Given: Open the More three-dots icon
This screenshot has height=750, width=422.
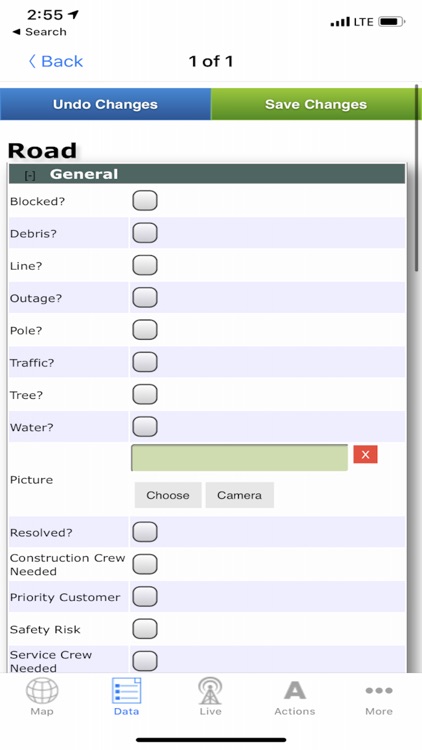Looking at the screenshot, I should [x=379, y=690].
